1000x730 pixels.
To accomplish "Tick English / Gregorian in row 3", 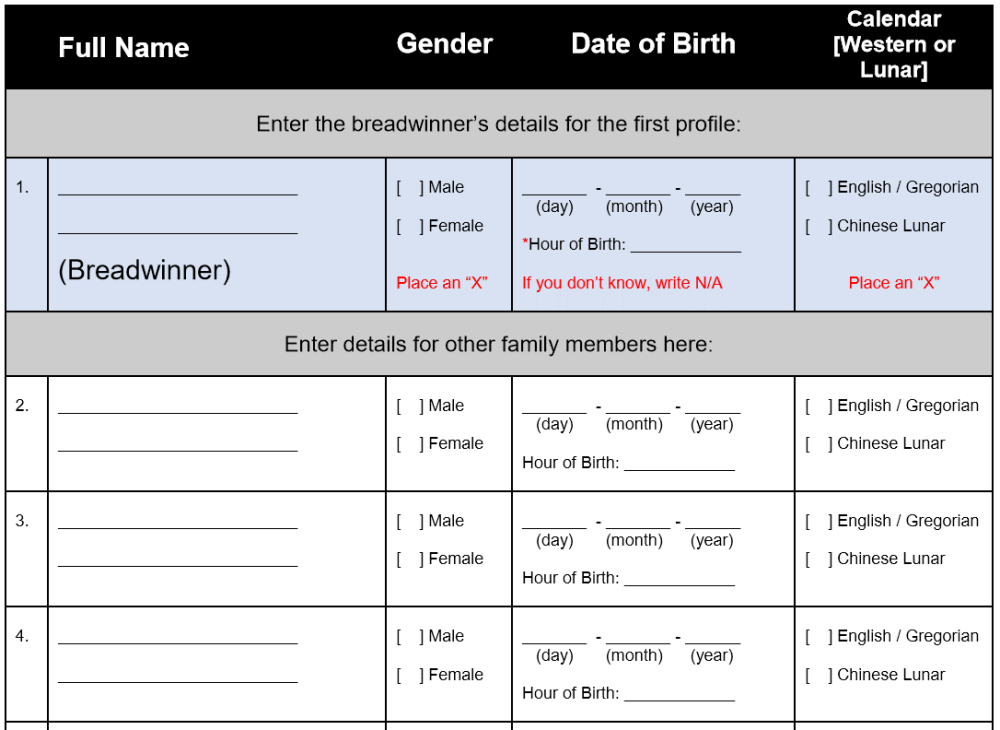I will point(819,521).
